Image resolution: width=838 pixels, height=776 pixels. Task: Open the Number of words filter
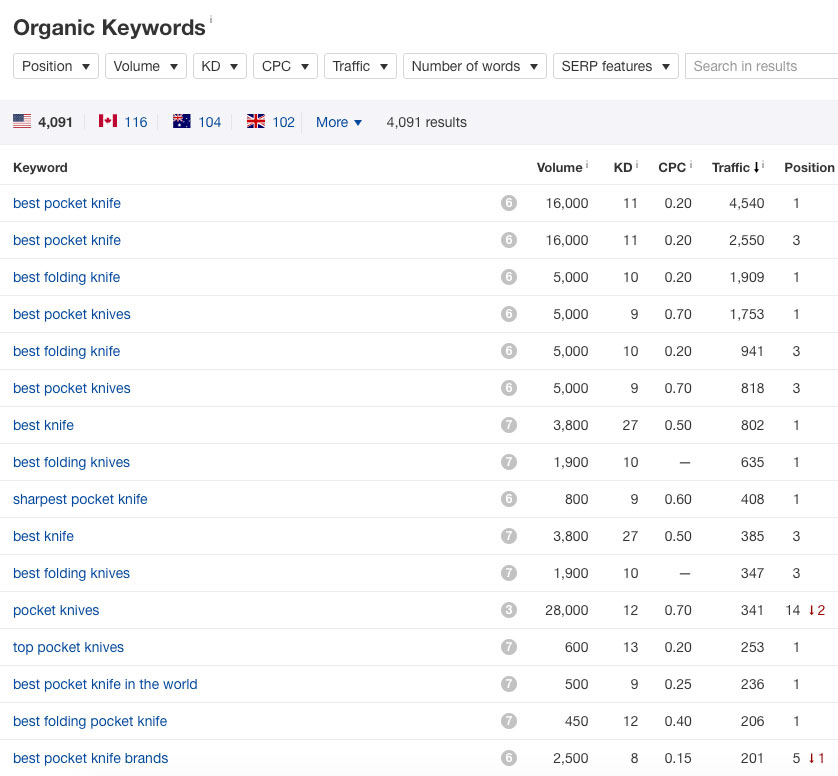(475, 66)
